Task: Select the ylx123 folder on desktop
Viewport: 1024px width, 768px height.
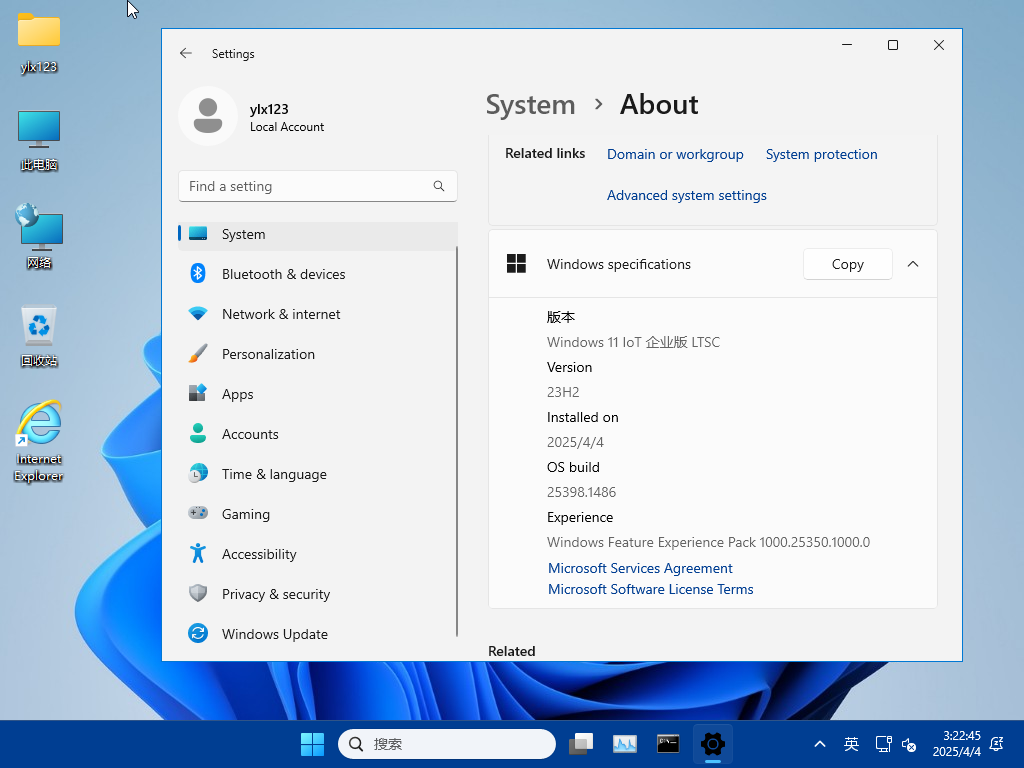Action: (x=39, y=43)
